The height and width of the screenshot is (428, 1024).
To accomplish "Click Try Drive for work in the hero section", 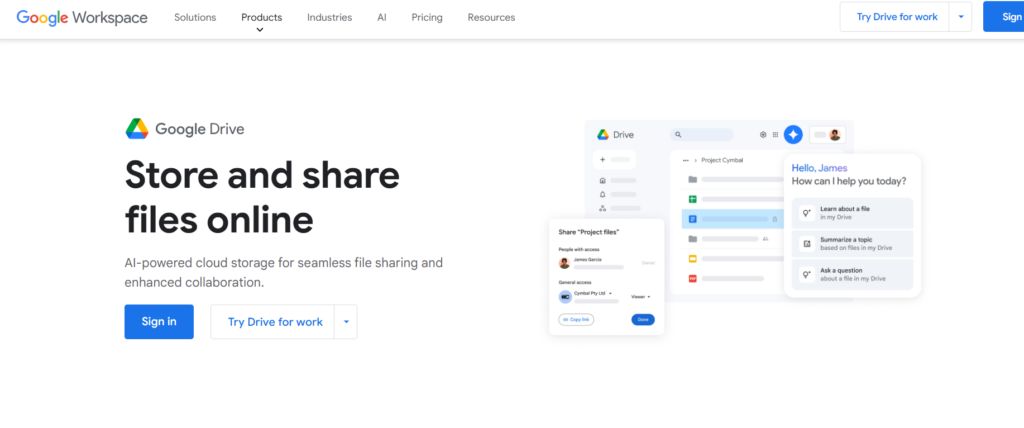I will (x=275, y=321).
